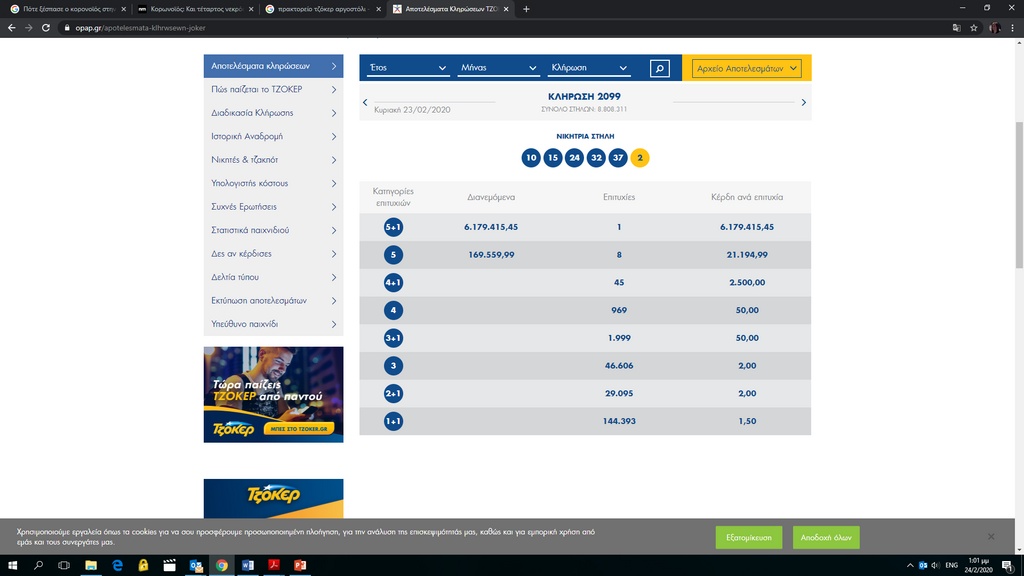This screenshot has width=1024, height=576.
Task: Reload the page in browser toolbar
Action: (46, 28)
